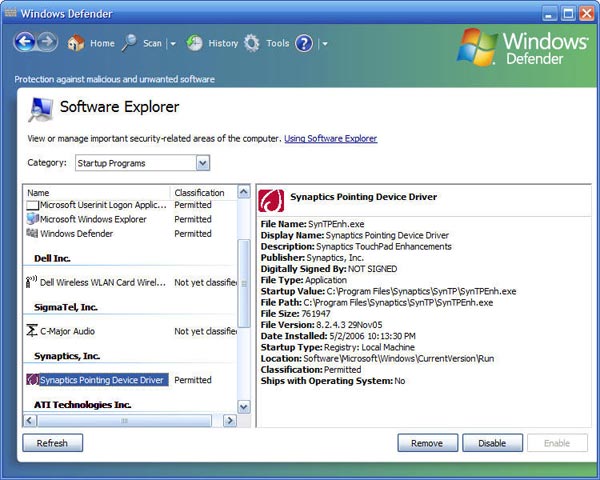Click the Windows Defender logo
The width and height of the screenshot is (600, 480).
(x=523, y=47)
